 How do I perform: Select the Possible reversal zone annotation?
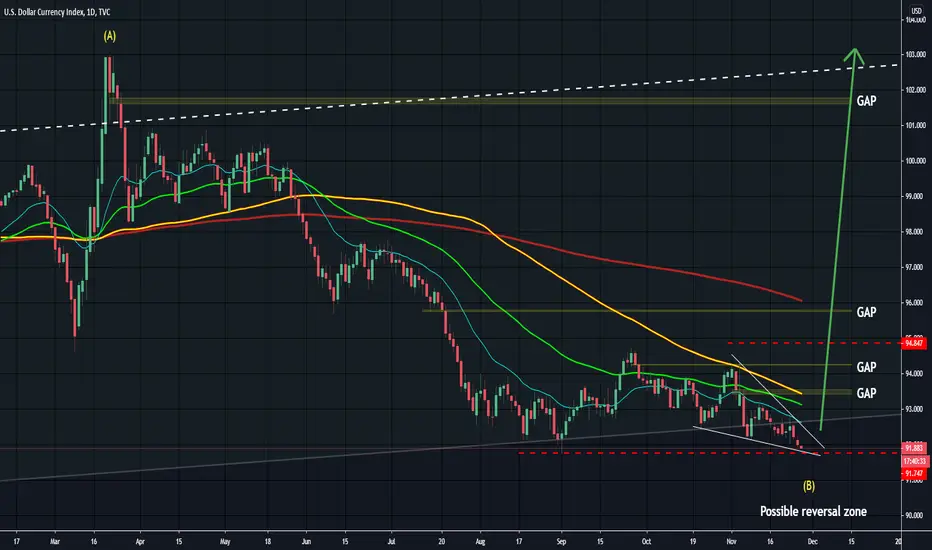[813, 511]
